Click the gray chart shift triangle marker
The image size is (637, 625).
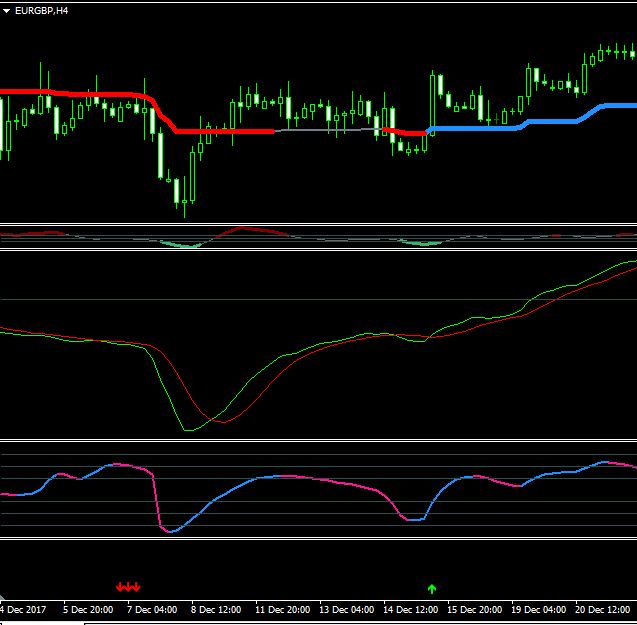(2, 597)
